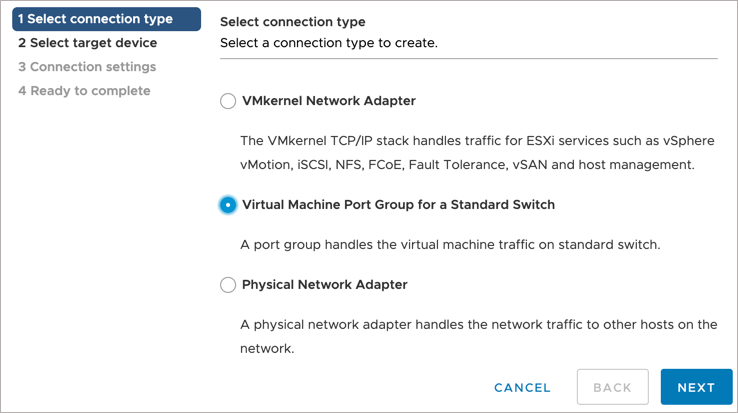Click the 'Virtual Machine Port Group for a Standard Switch' label
The image size is (738, 413).
click(398, 205)
